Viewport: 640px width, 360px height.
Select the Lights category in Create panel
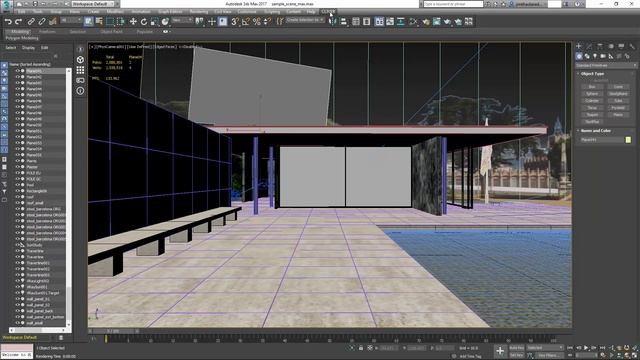(x=595, y=56)
